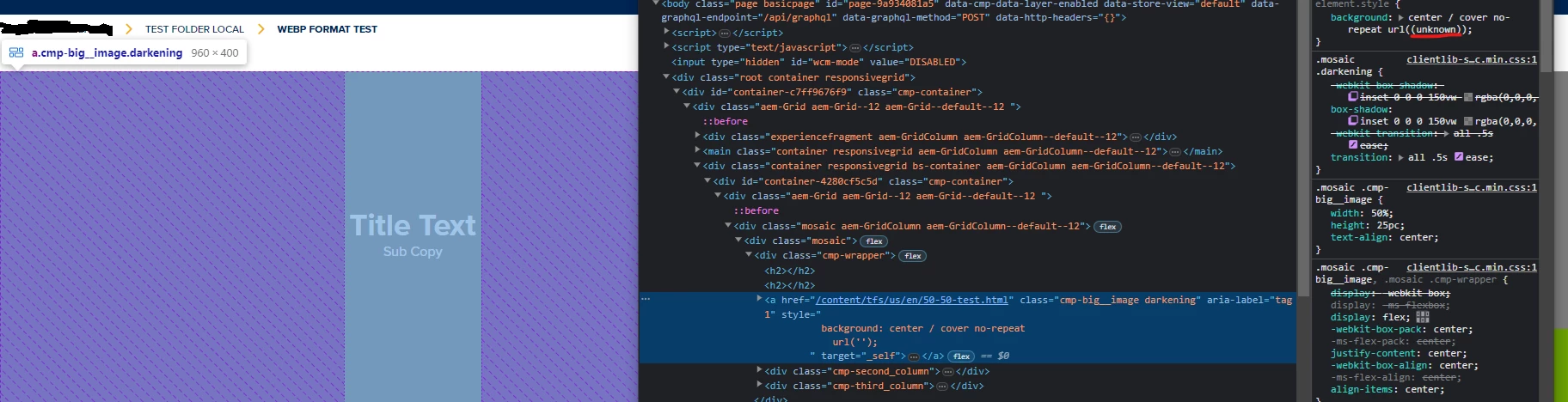The width and height of the screenshot is (1568, 402).
Task: Click the 'justify-content: center' declaration
Action: 1399,353
